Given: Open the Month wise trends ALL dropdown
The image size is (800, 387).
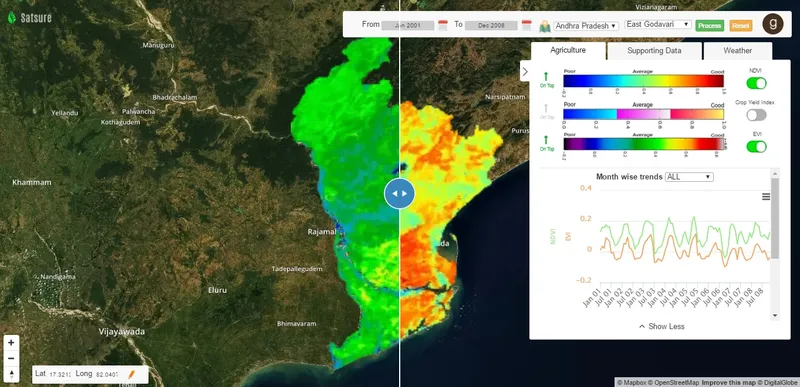Looking at the screenshot, I should (689, 177).
